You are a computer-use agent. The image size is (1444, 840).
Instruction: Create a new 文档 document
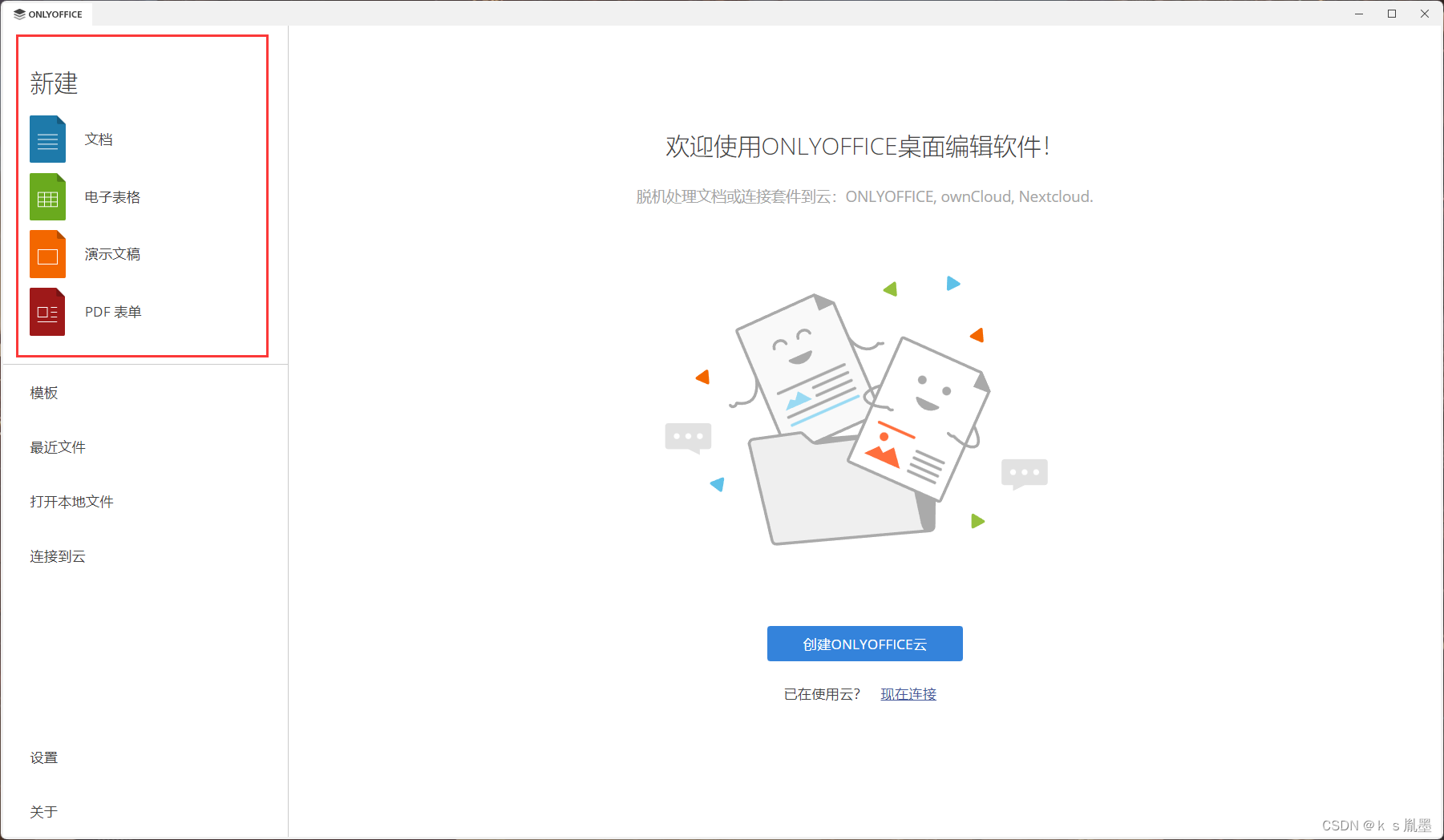pyautogui.click(x=99, y=139)
